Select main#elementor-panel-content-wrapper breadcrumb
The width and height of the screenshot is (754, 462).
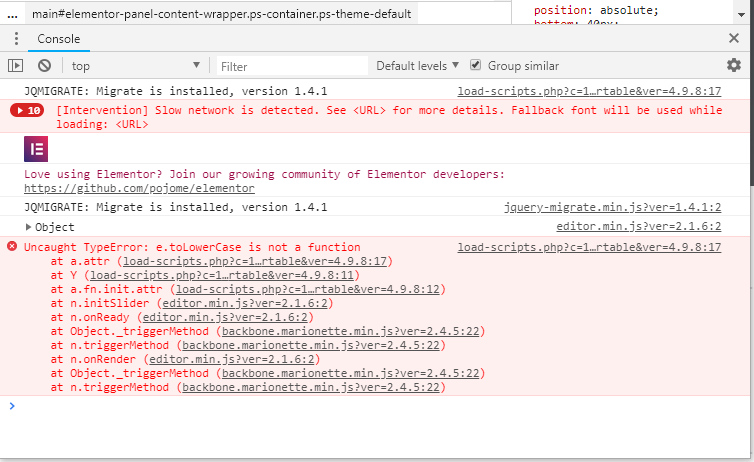222,14
